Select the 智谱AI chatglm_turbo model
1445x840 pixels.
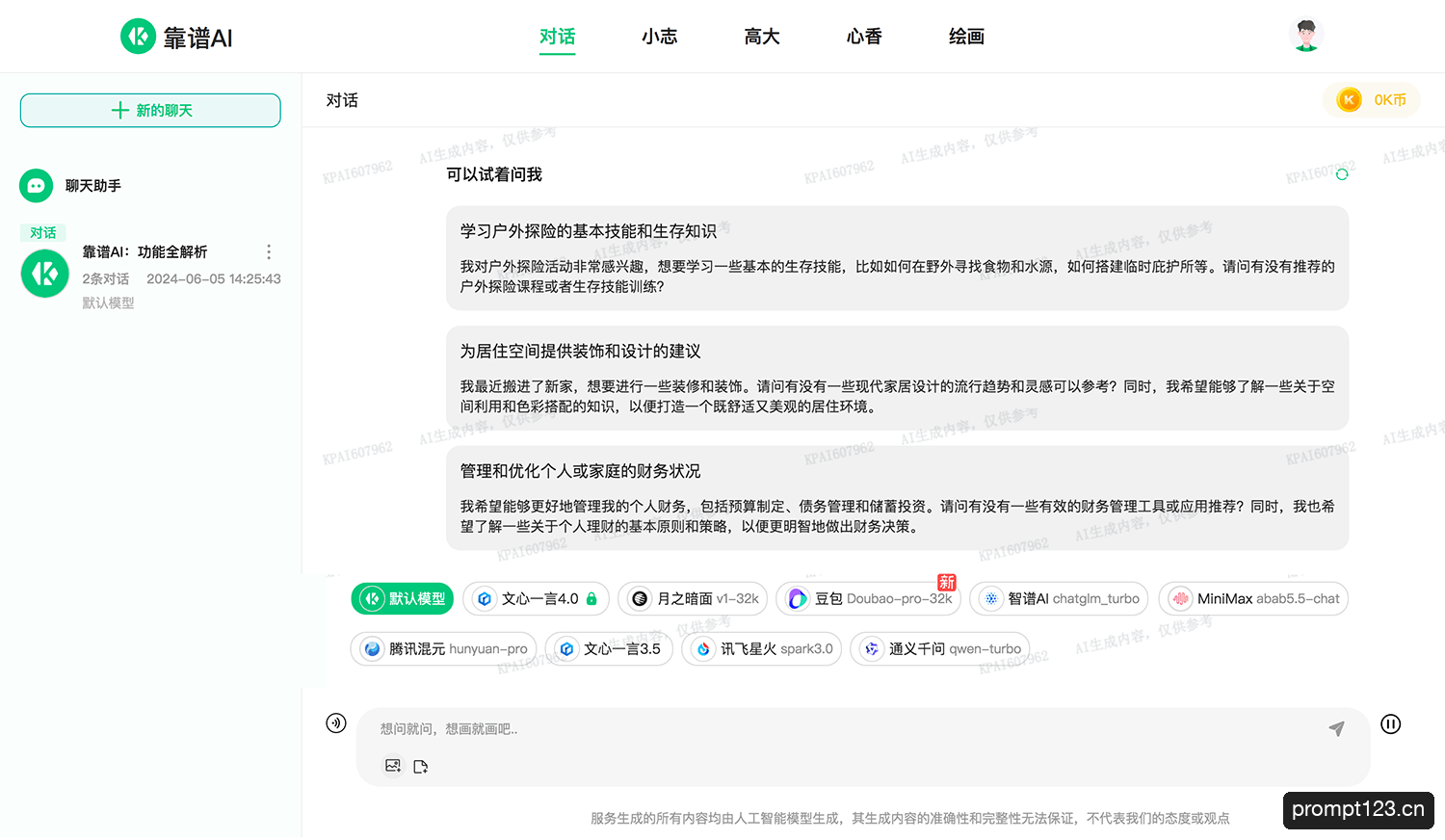[1059, 598]
